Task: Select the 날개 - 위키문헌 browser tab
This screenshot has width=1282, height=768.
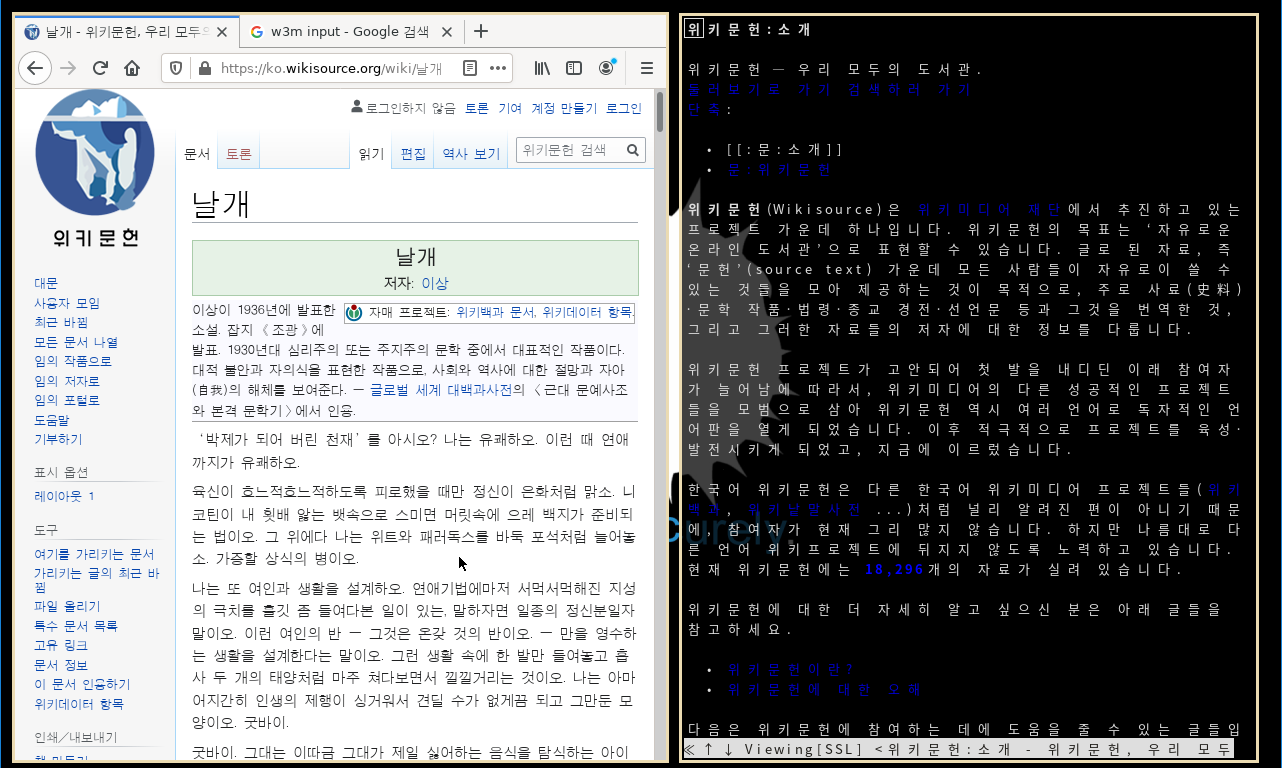Action: point(126,32)
